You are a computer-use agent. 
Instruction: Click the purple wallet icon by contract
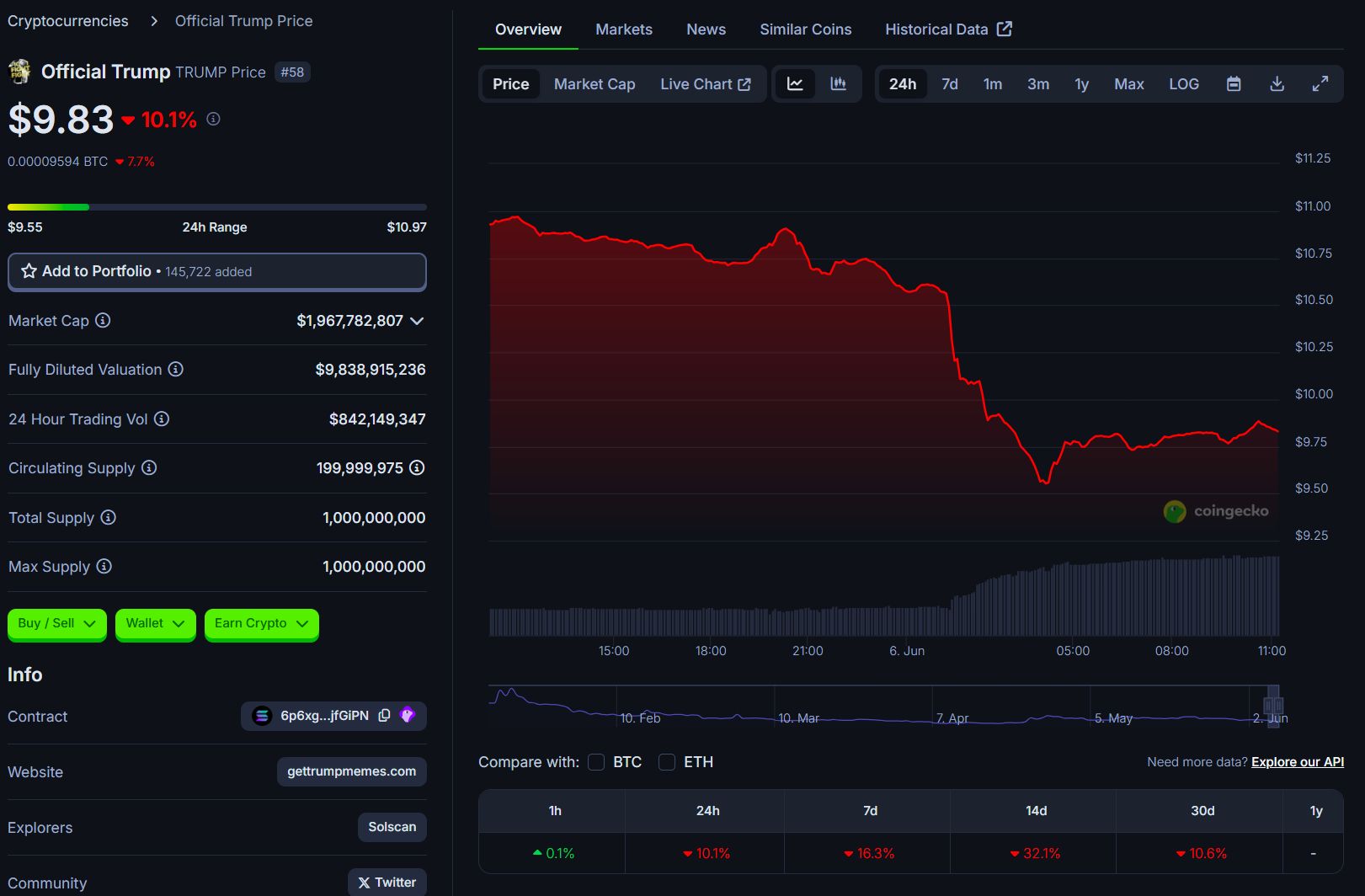[x=408, y=715]
